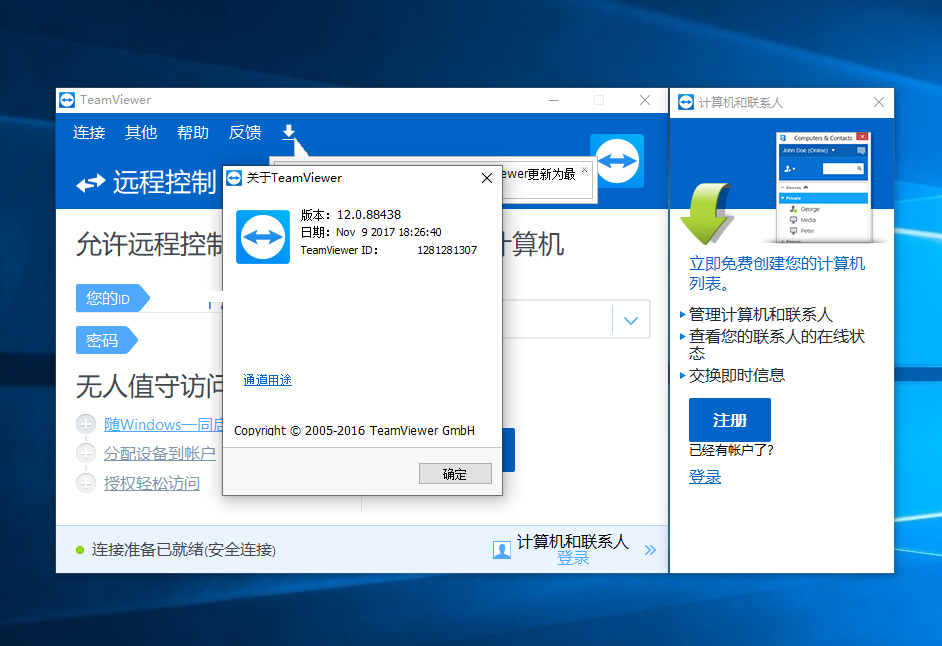Open the 反馈 menu
Screen dimensions: 942x646
click(x=245, y=132)
